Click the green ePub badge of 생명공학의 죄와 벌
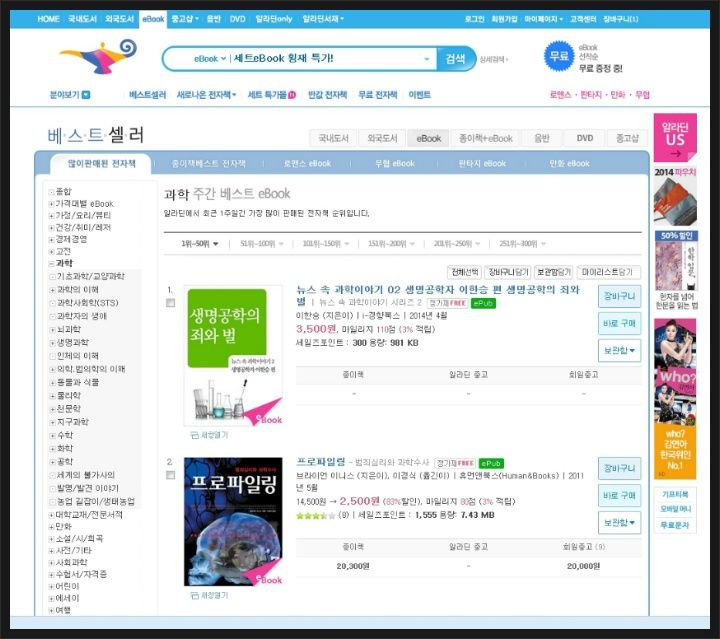The width and height of the screenshot is (720, 639). pyautogui.click(x=484, y=303)
